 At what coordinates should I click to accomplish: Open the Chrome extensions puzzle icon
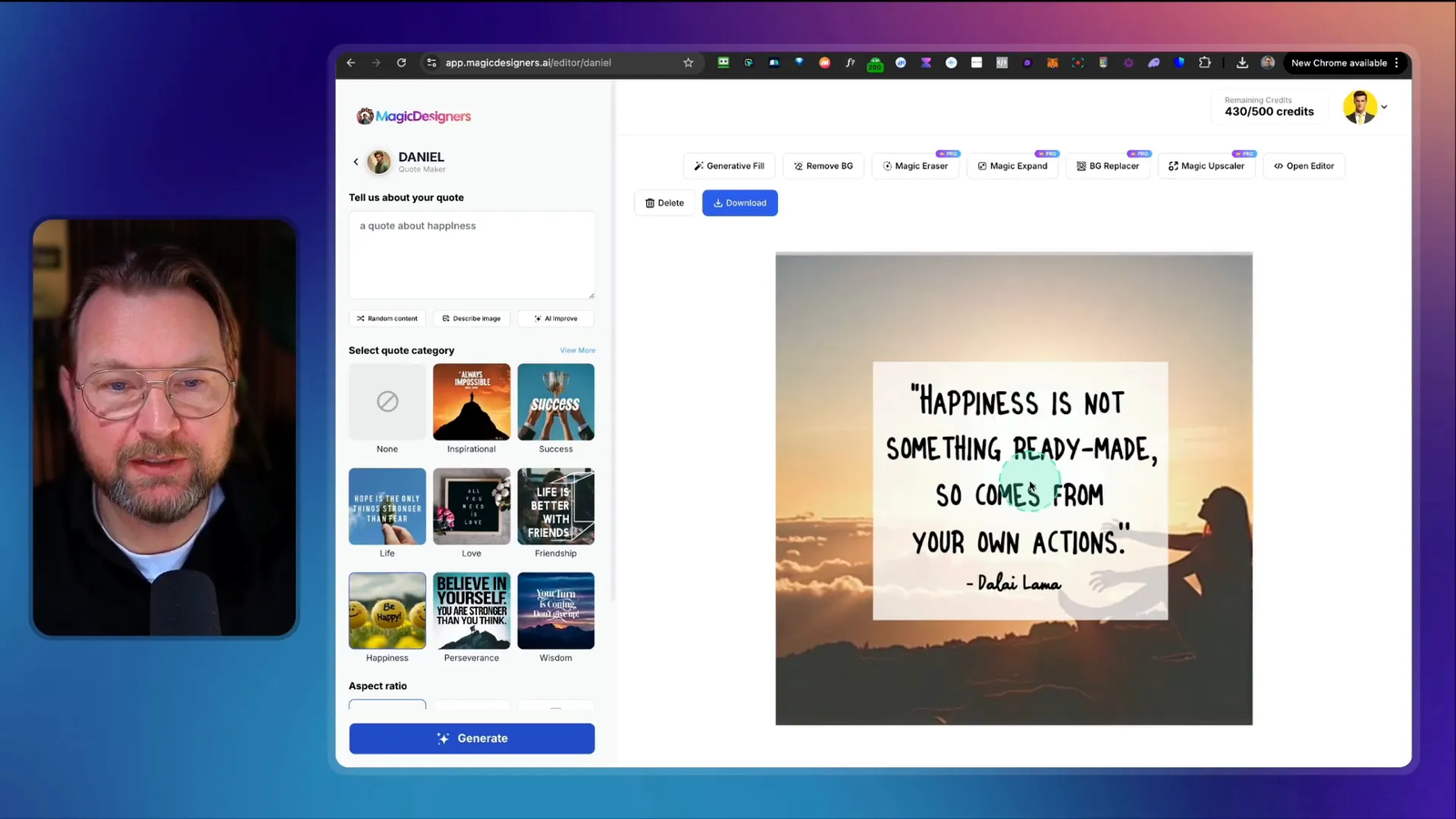[1205, 63]
